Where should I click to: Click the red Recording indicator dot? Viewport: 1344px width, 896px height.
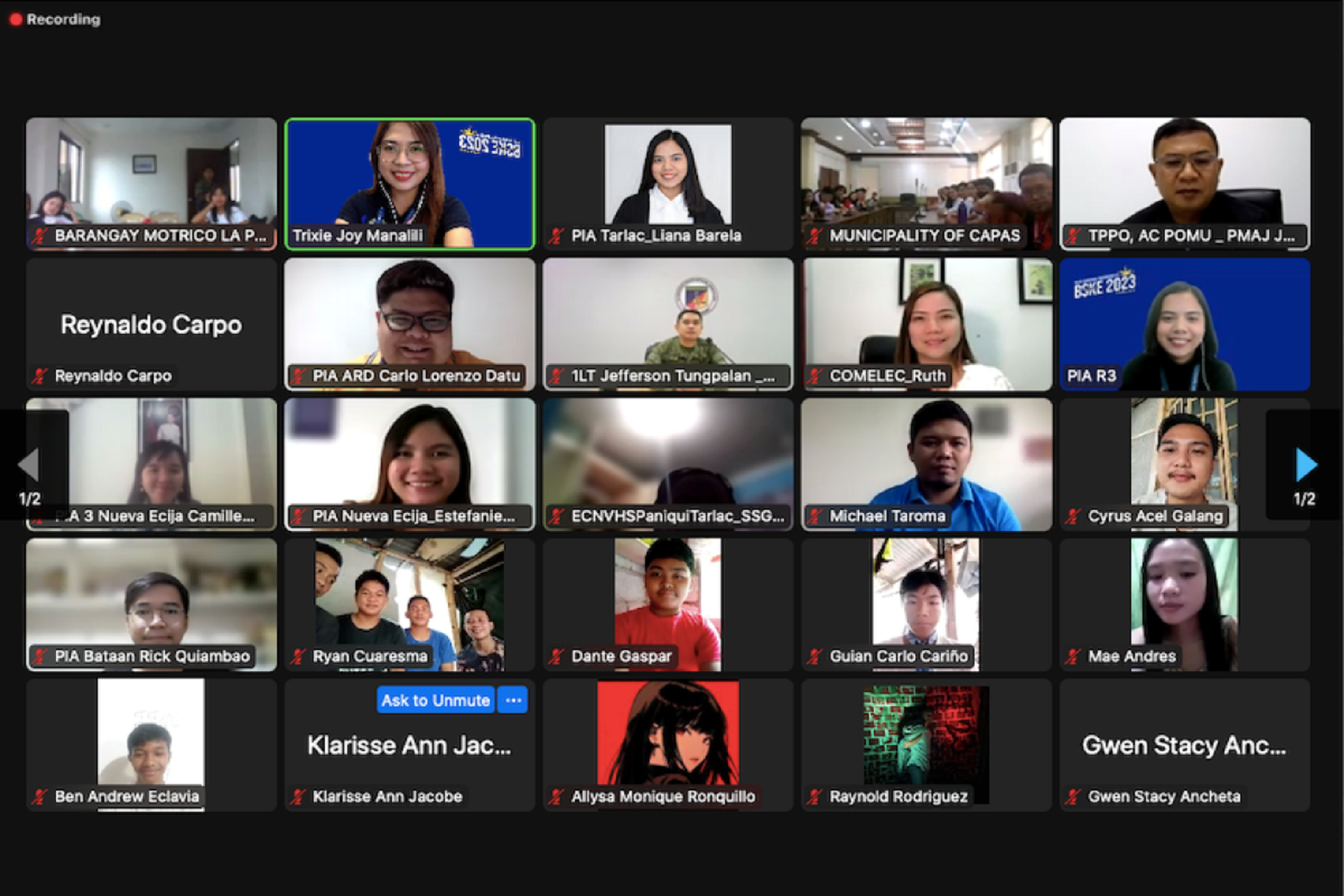click(16, 20)
